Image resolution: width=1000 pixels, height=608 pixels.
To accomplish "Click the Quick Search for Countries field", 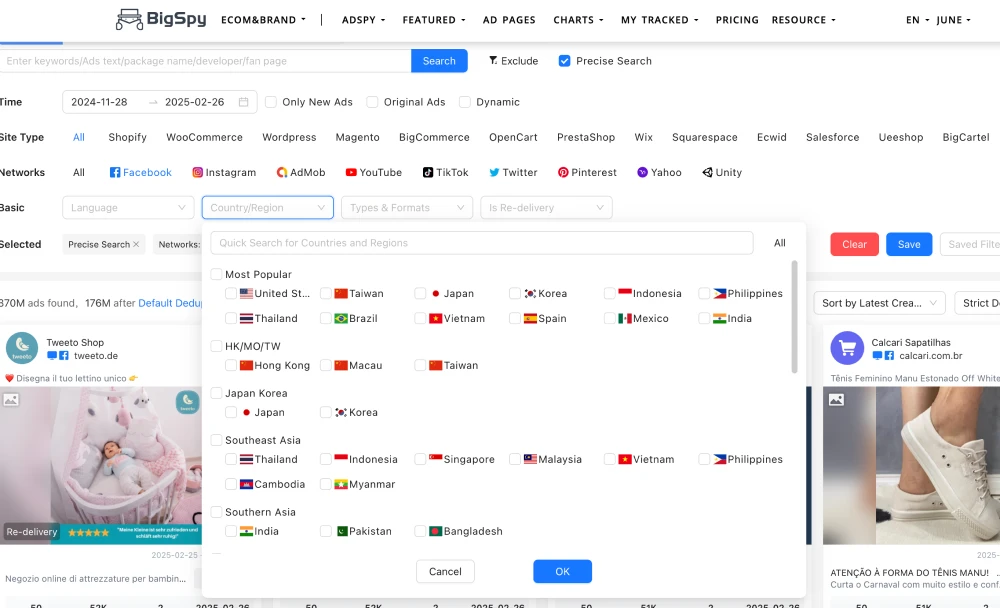I will click(x=481, y=243).
